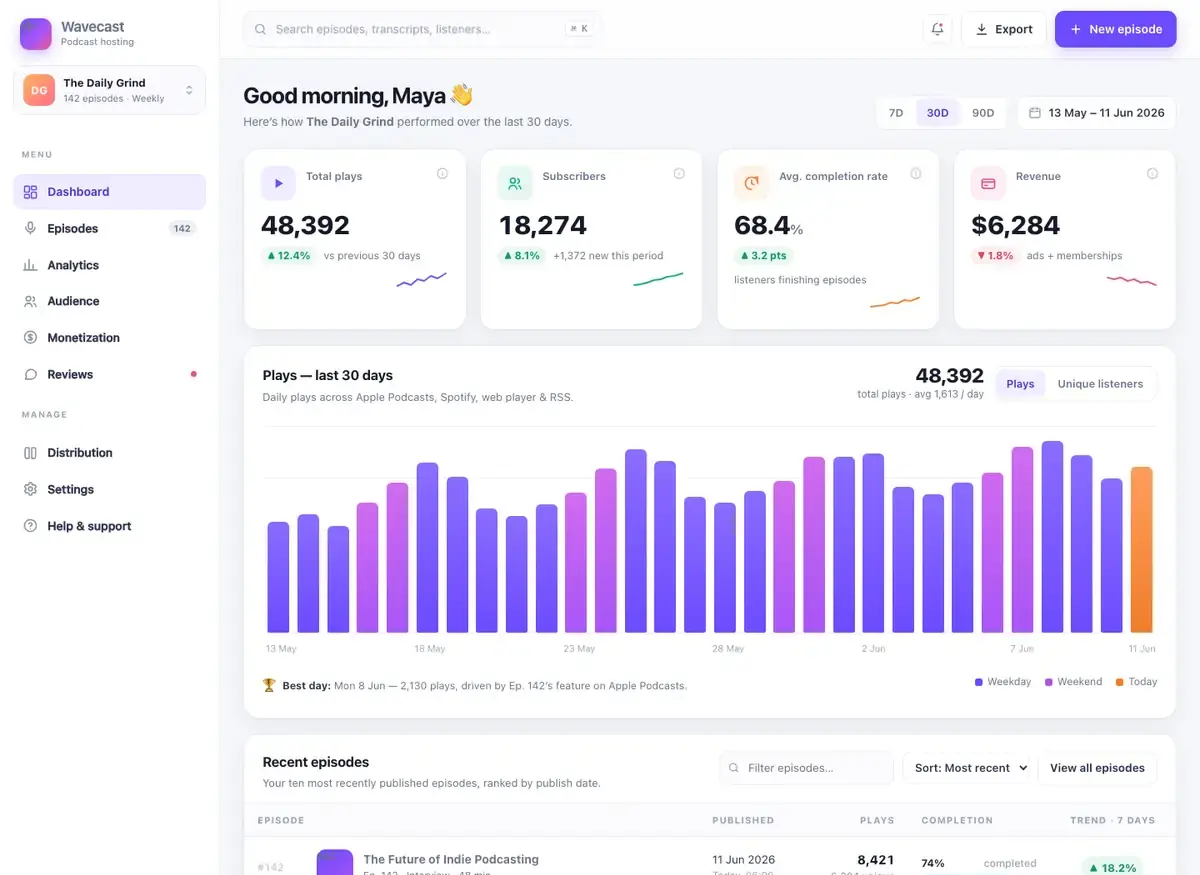The width and height of the screenshot is (1200, 875).
Task: Click the search magnifier icon
Action: (x=260, y=29)
